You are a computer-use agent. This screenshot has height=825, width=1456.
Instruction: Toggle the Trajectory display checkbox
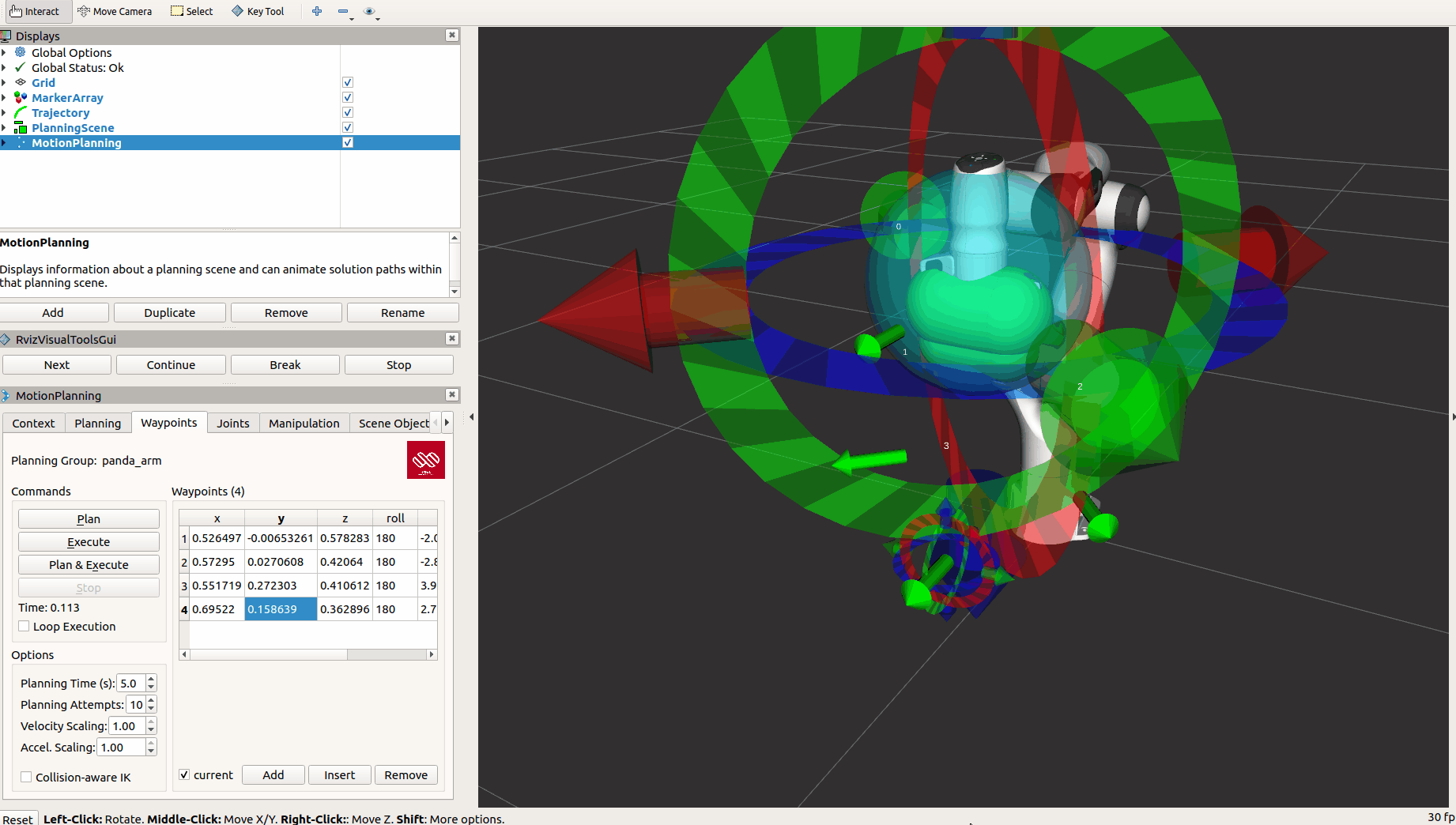click(348, 112)
